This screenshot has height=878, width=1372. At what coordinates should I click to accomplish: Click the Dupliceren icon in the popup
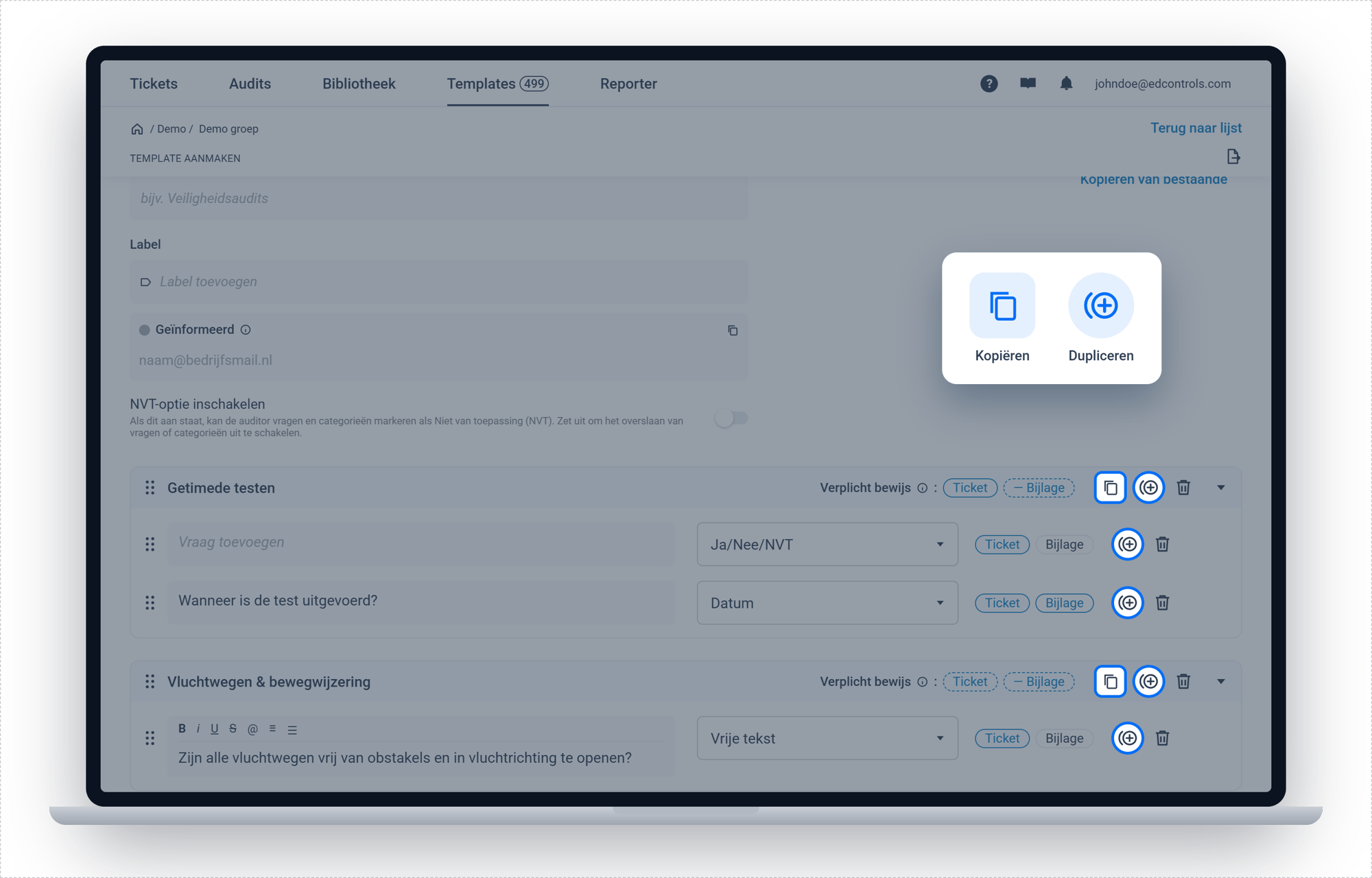coord(1101,305)
